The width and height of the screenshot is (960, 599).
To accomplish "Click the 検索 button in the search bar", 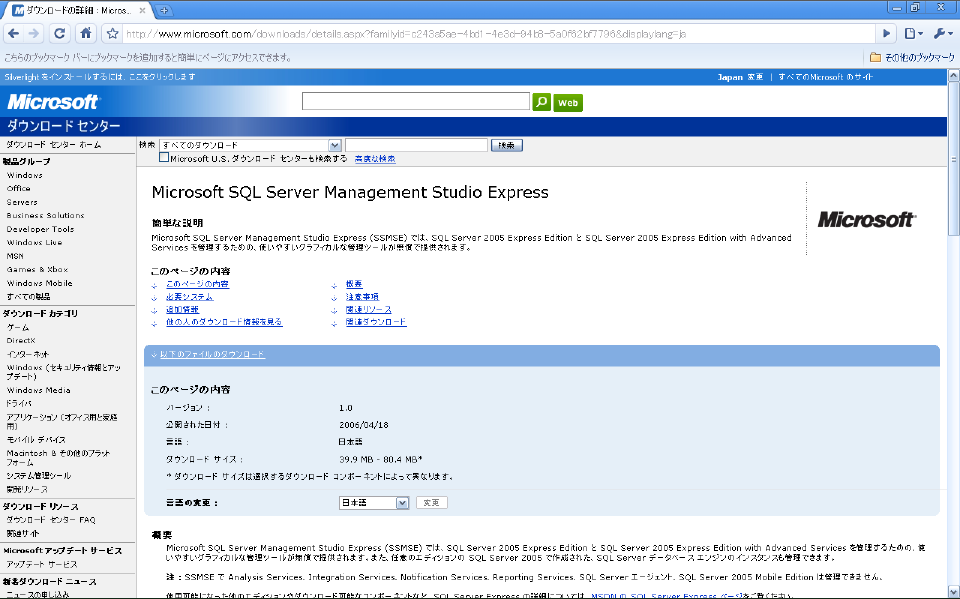I will [507, 145].
